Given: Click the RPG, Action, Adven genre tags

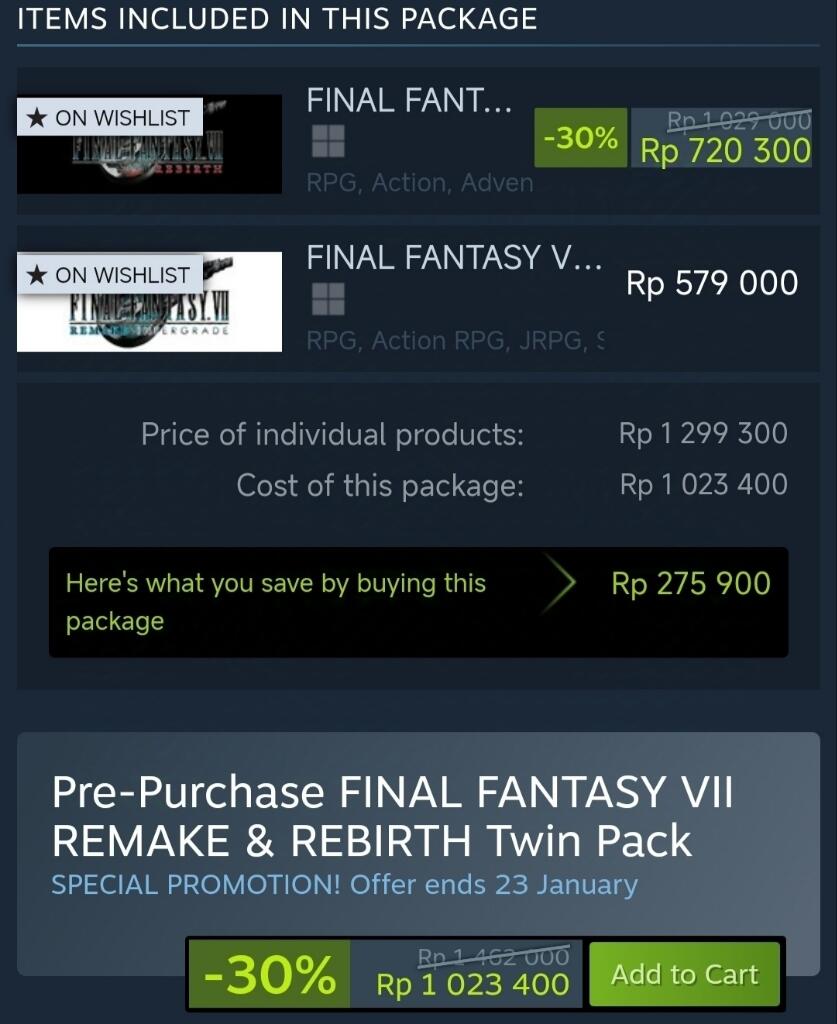Looking at the screenshot, I should (x=420, y=183).
